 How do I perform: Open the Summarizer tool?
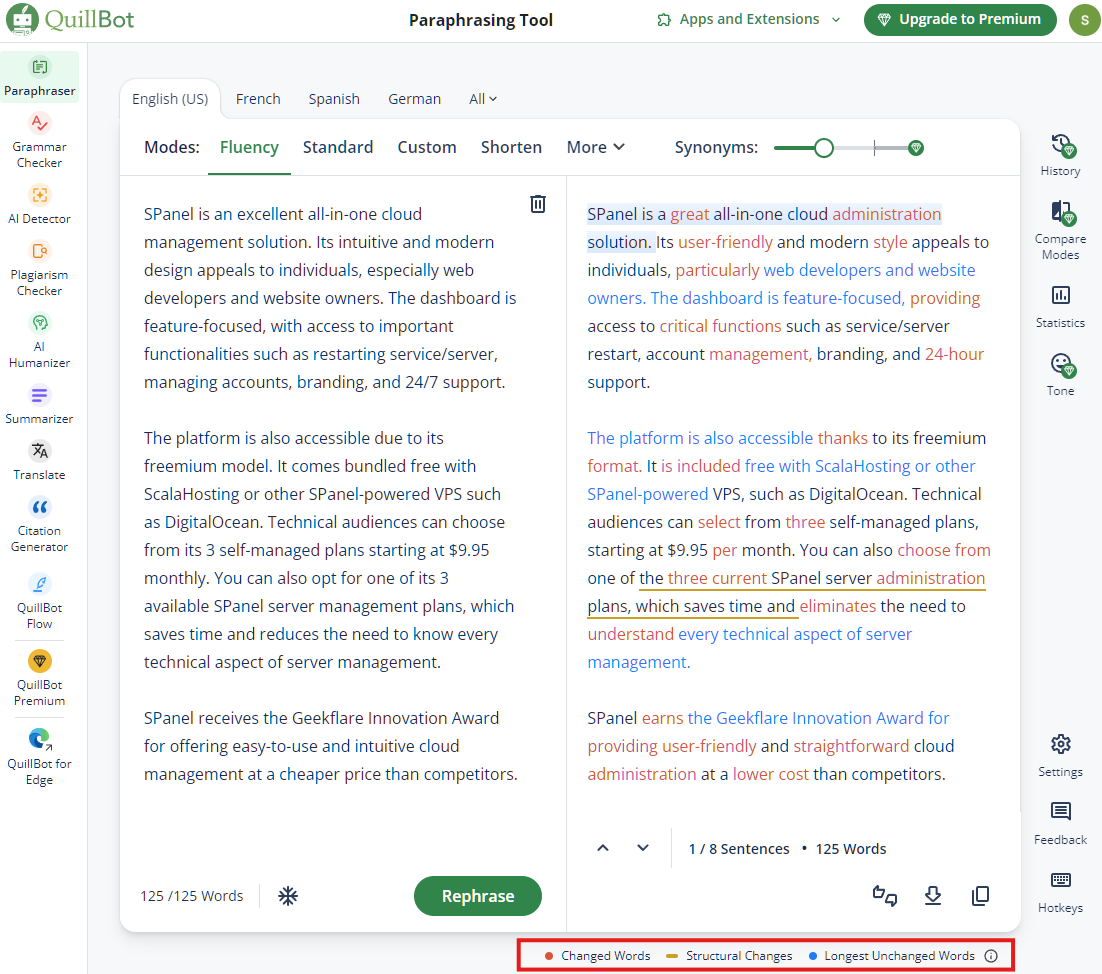[39, 404]
